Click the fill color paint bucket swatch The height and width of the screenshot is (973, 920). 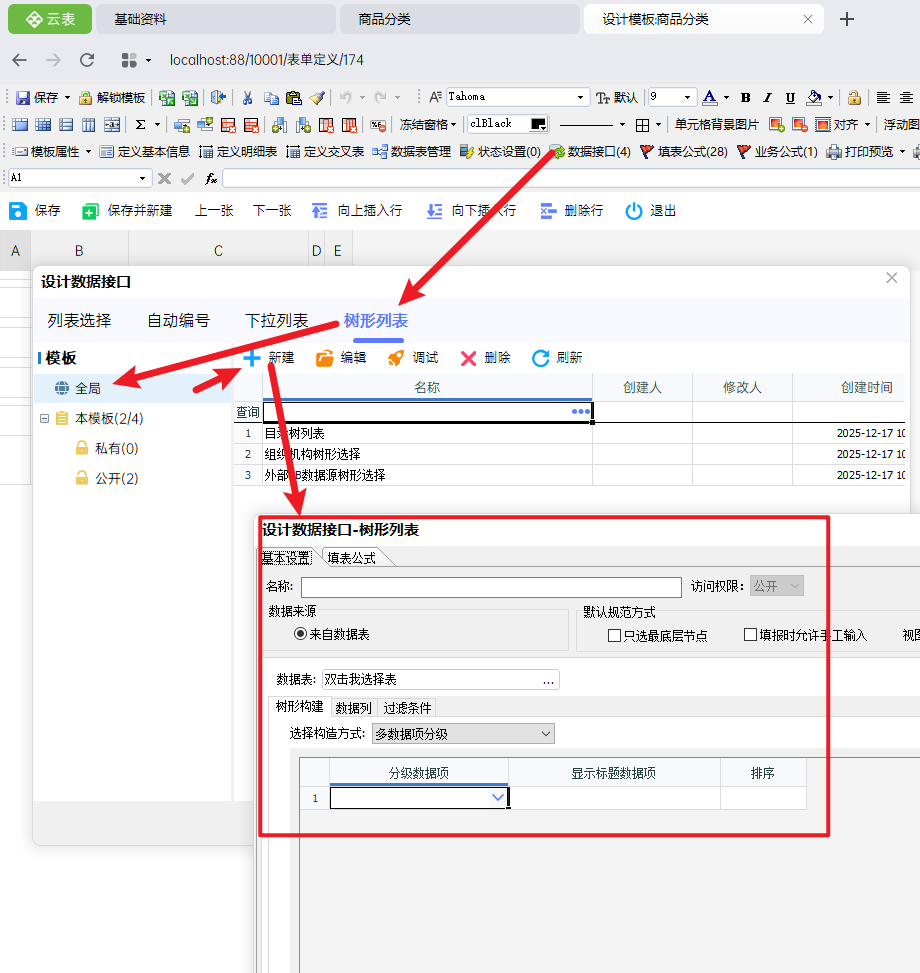[x=813, y=97]
